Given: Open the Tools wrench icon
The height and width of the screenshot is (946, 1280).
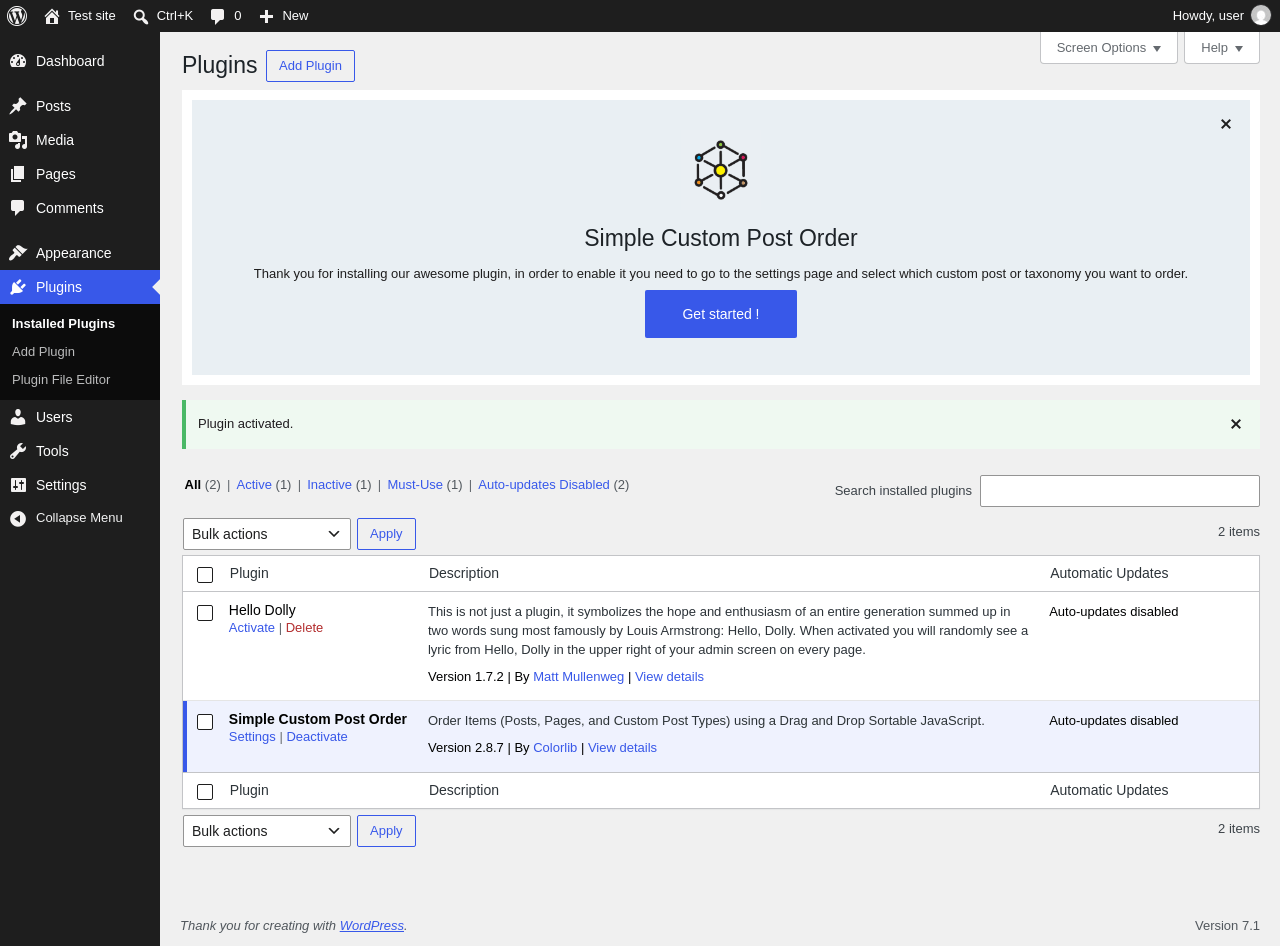Looking at the screenshot, I should point(18,451).
